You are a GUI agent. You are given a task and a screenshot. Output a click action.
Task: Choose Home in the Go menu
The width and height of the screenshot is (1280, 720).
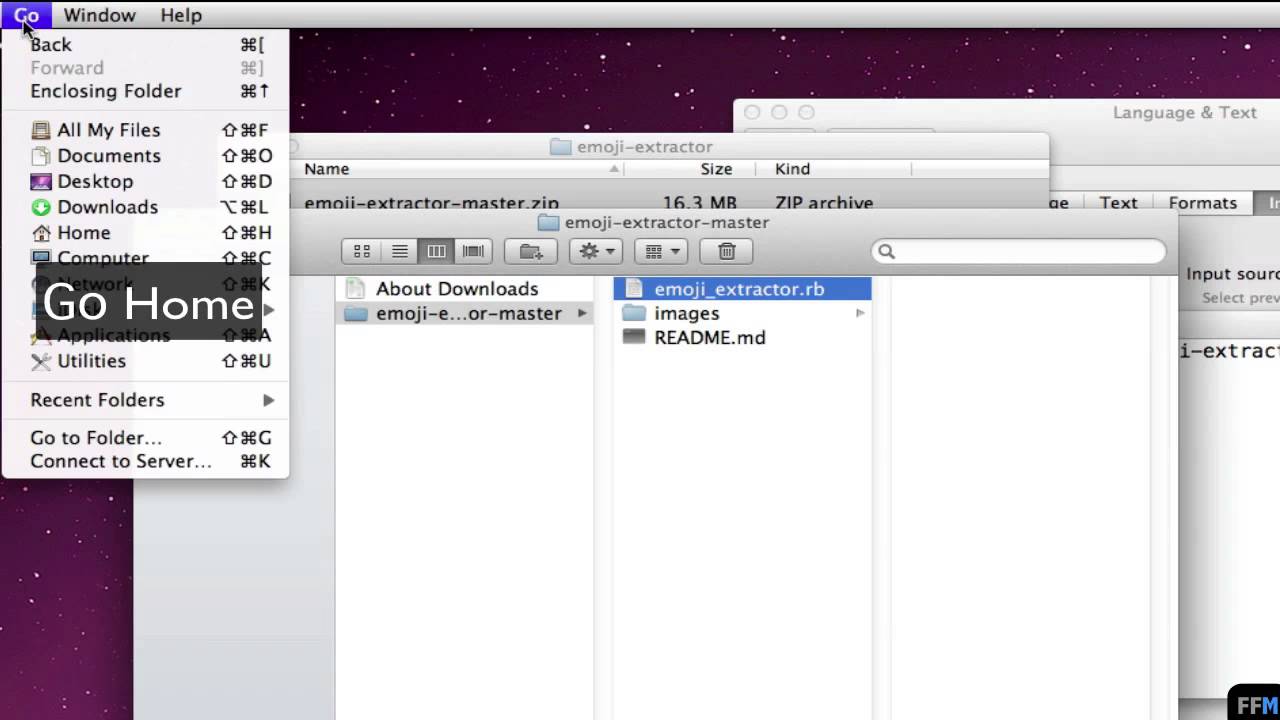(145, 233)
